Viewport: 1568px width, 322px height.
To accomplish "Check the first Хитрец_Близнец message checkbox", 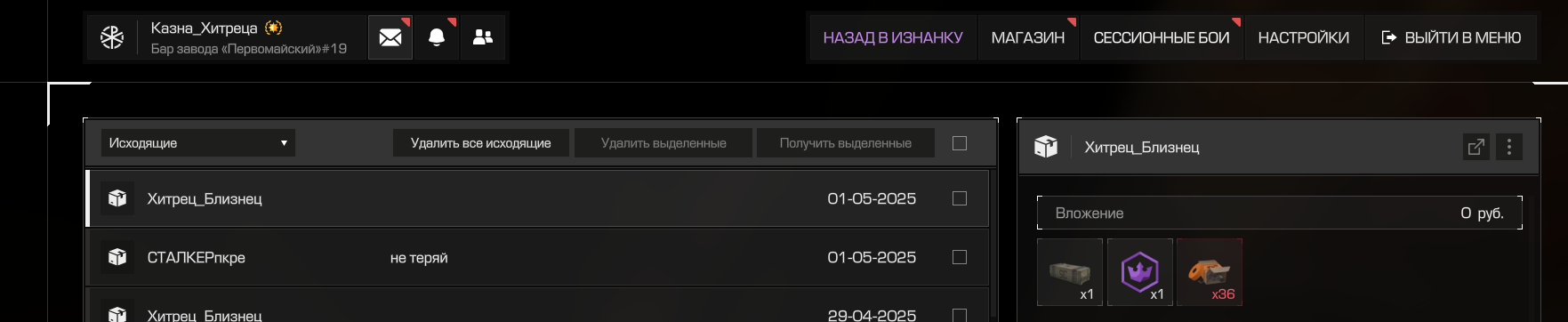I will point(960,198).
